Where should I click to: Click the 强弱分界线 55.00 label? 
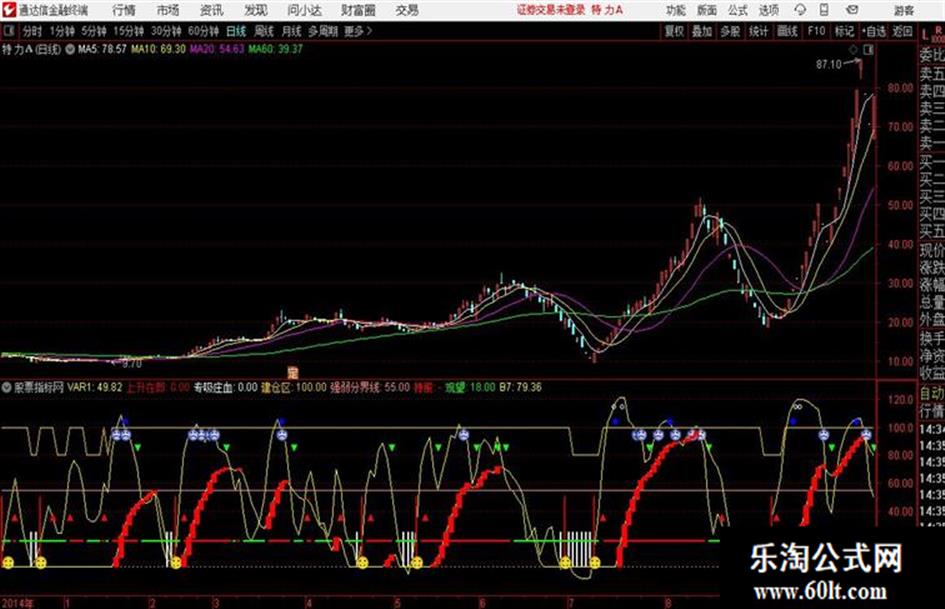[370, 388]
